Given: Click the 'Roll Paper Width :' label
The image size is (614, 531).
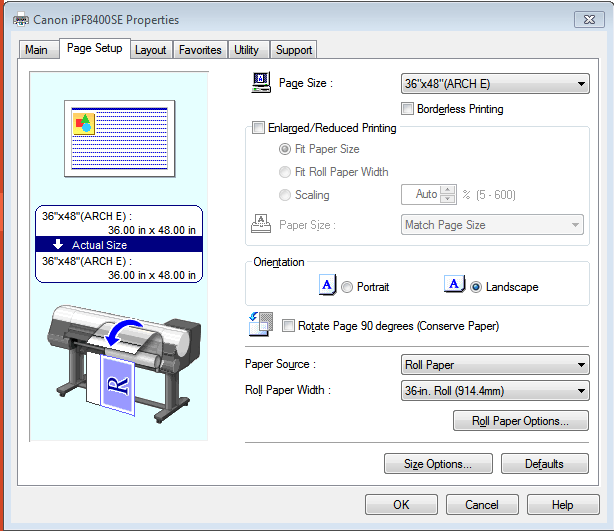Looking at the screenshot, I should point(288,390).
